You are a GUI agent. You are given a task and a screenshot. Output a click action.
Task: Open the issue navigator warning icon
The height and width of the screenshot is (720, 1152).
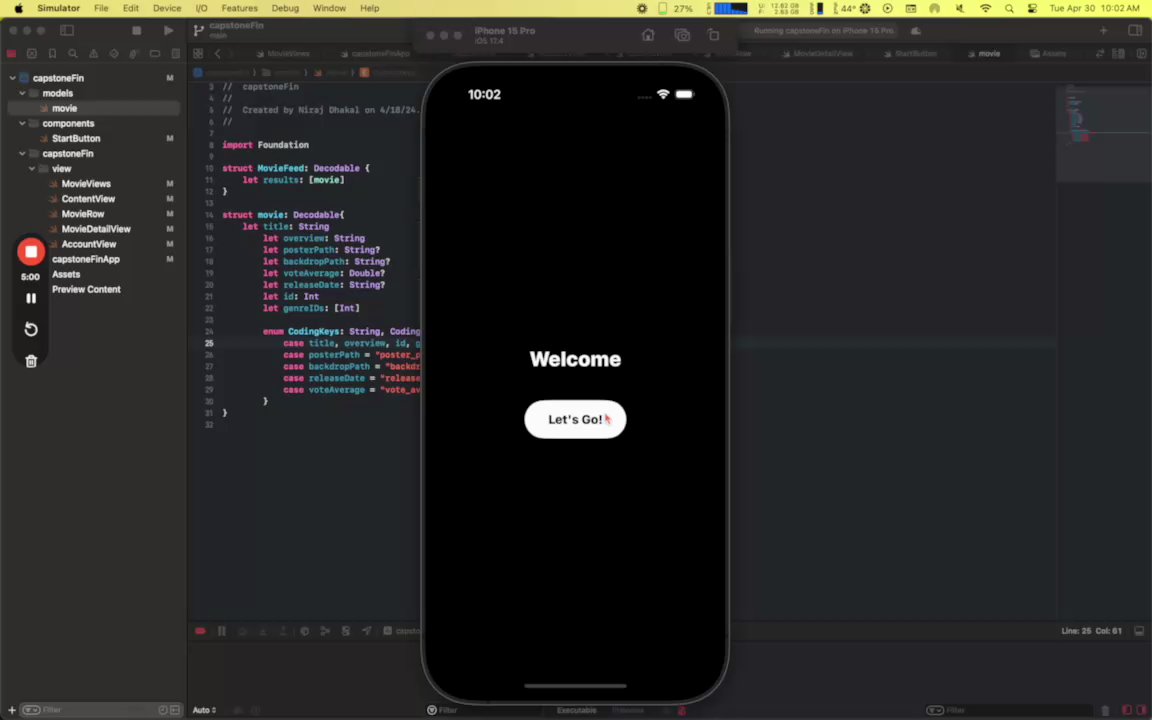(93, 54)
